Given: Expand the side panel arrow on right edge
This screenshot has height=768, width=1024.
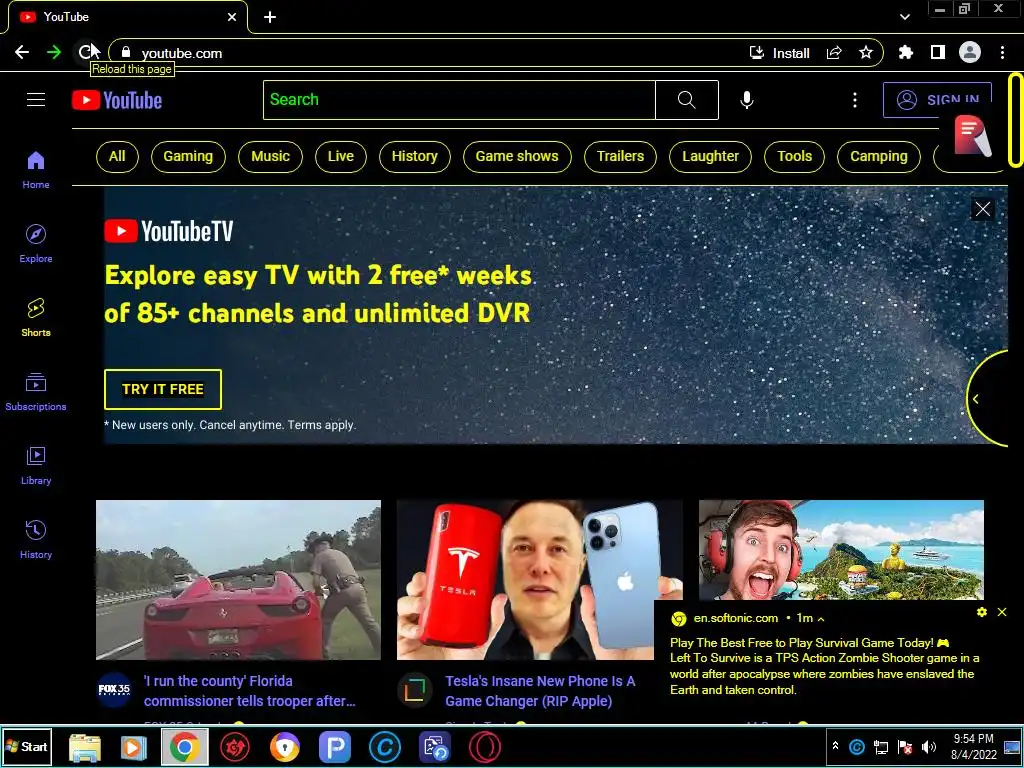Looking at the screenshot, I should click(x=976, y=399).
